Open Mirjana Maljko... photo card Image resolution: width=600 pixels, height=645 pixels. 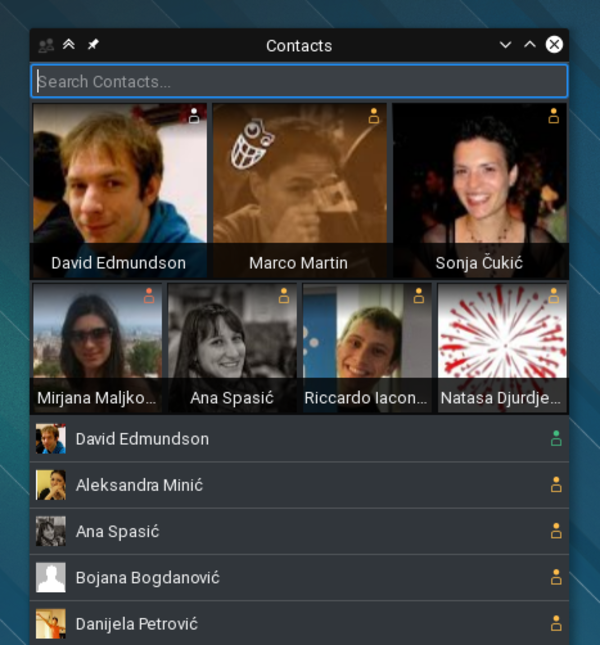pyautogui.click(x=97, y=348)
